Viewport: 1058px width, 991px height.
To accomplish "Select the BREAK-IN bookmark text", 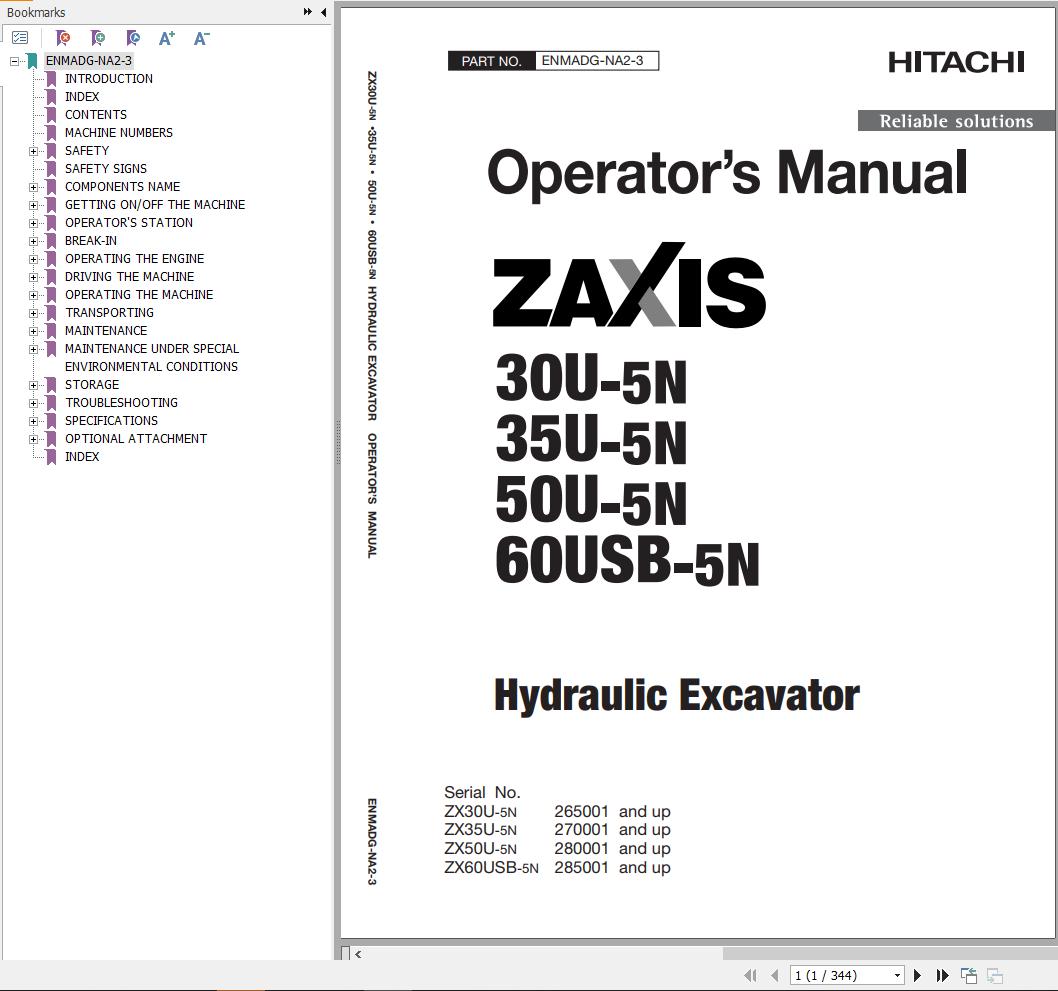I will [91, 240].
